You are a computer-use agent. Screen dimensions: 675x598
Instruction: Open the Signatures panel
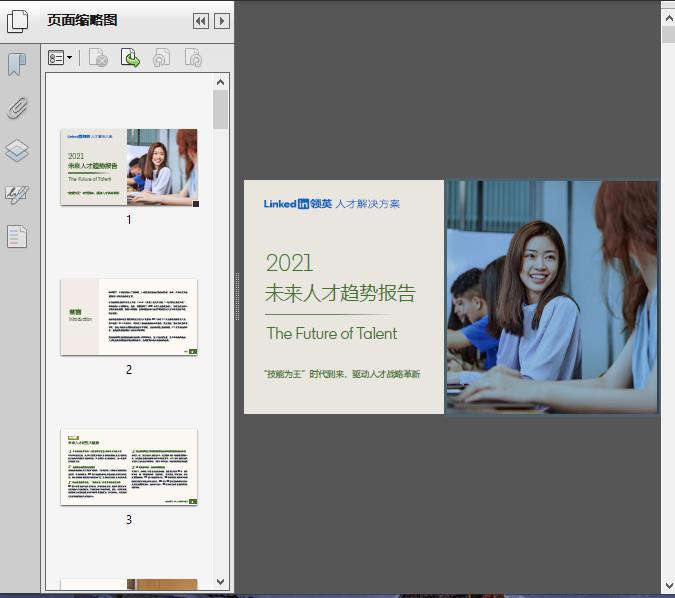(x=17, y=194)
